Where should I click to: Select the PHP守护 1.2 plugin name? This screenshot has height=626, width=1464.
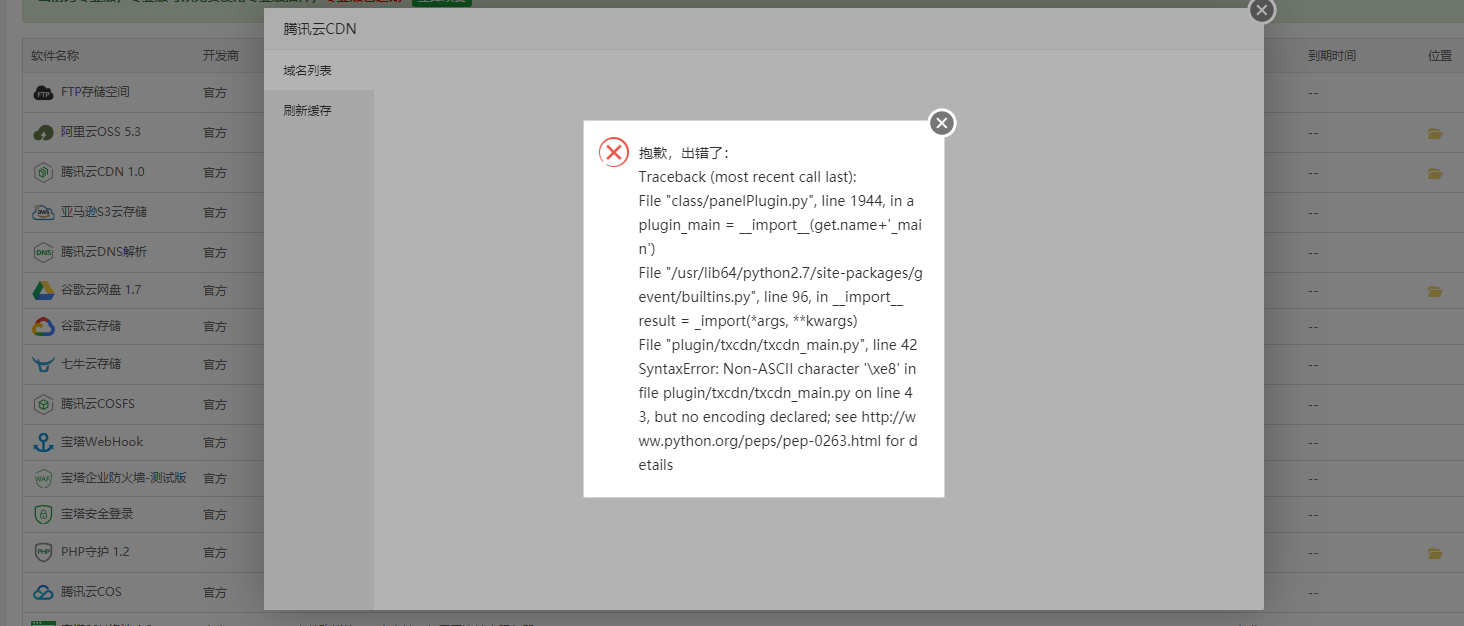click(x=95, y=552)
